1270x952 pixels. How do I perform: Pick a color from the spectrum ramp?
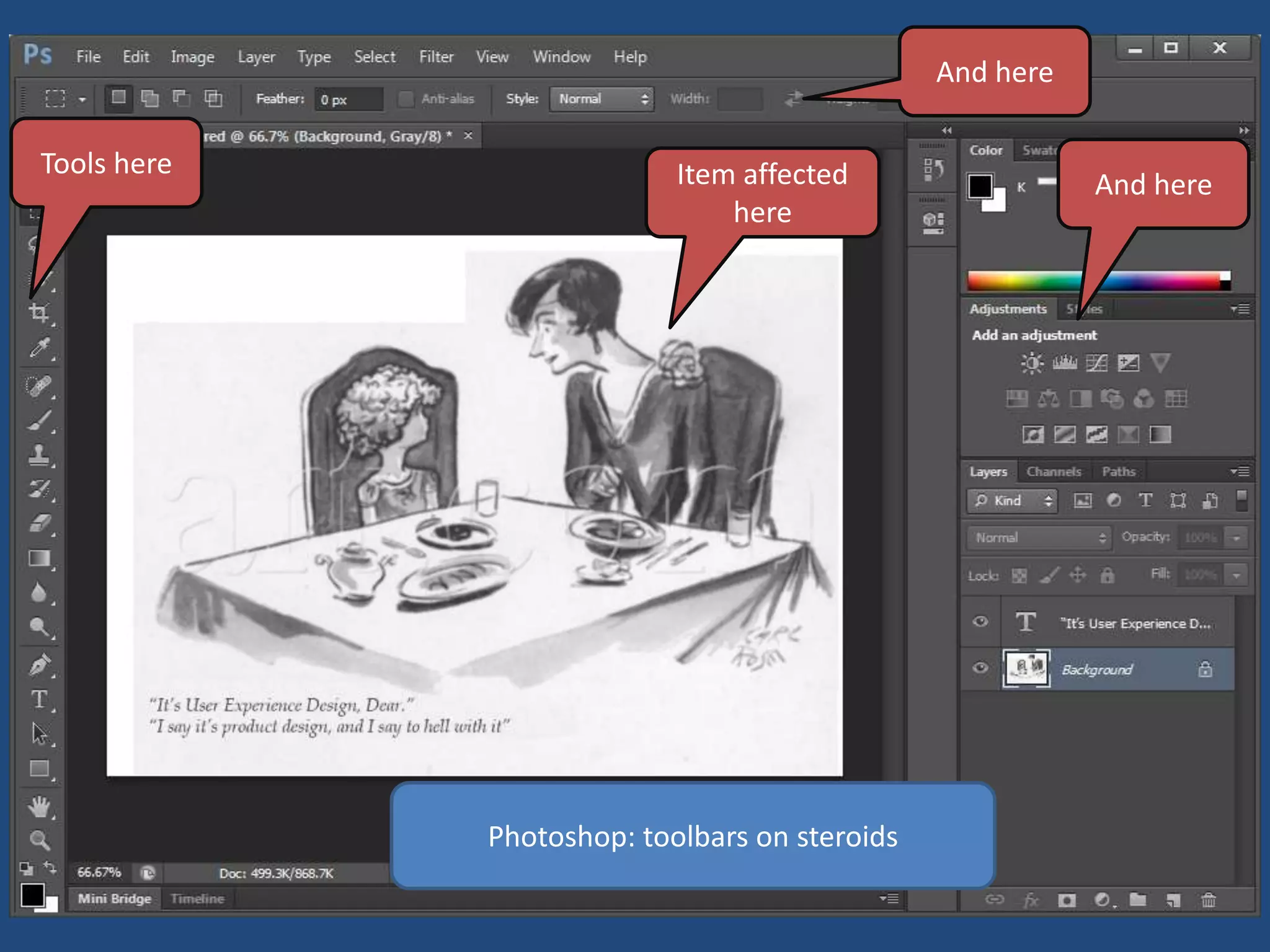[1098, 281]
